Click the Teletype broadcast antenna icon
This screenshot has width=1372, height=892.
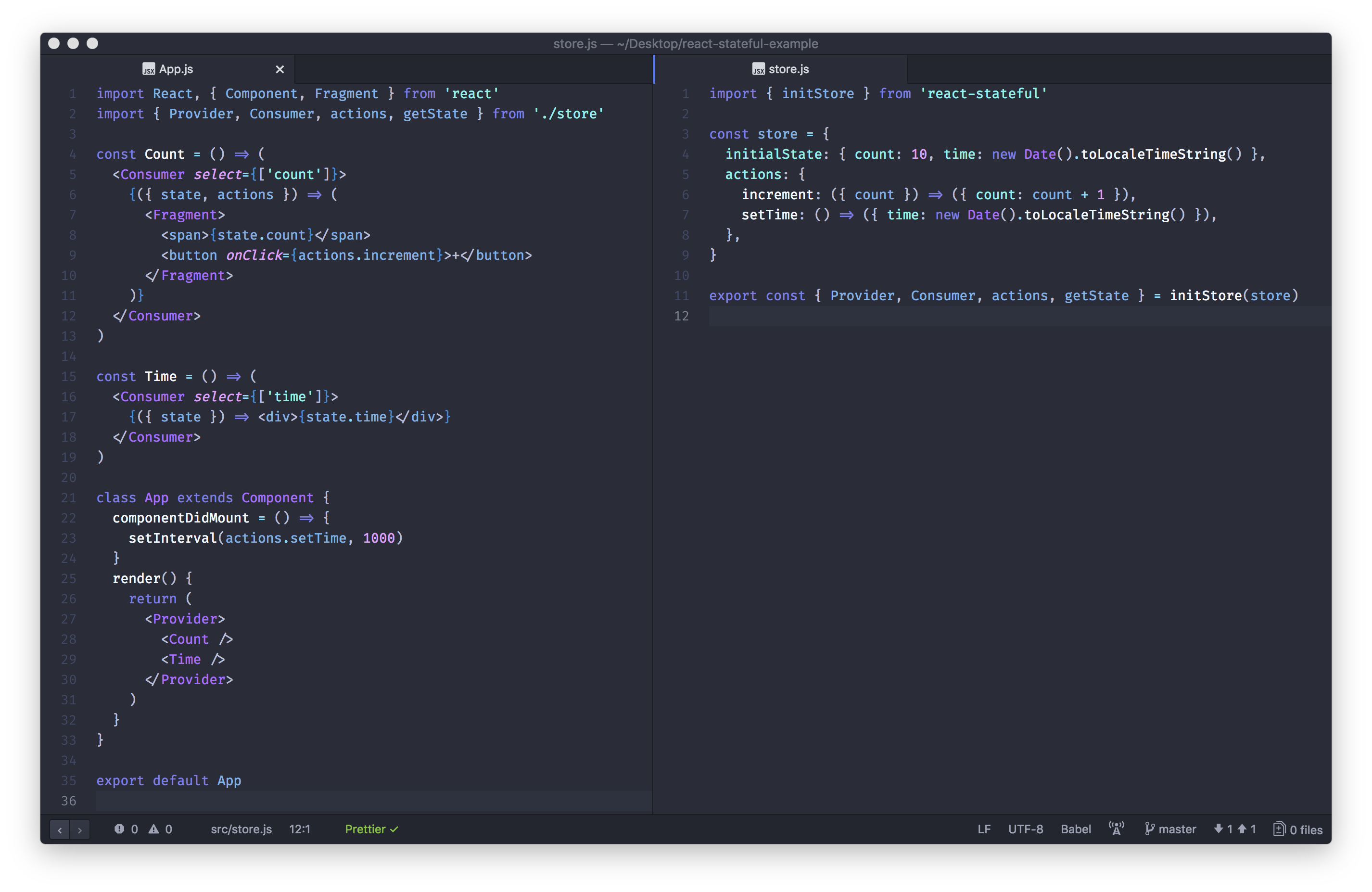[1116, 828]
